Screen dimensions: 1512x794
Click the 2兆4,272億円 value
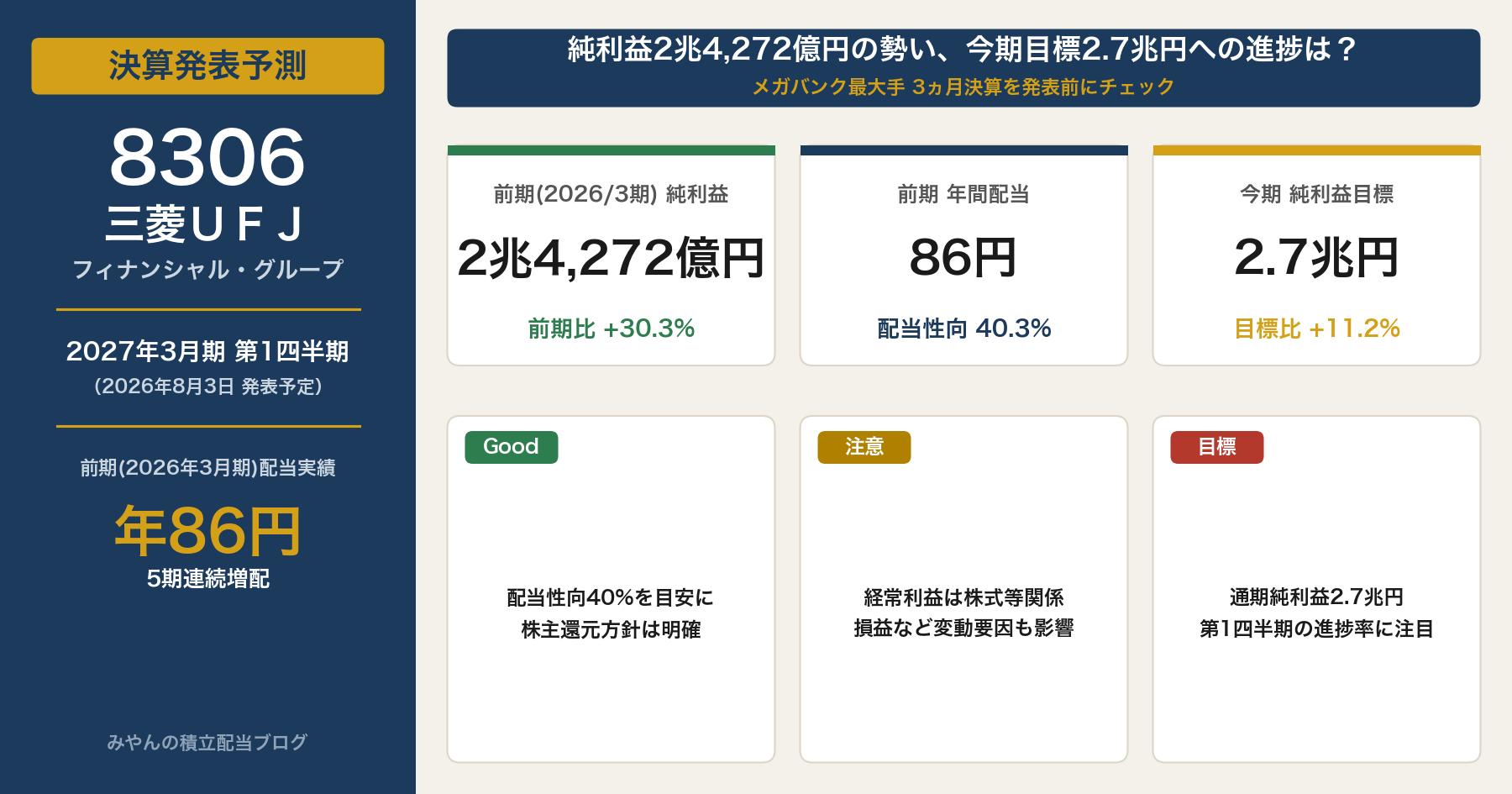click(x=611, y=257)
